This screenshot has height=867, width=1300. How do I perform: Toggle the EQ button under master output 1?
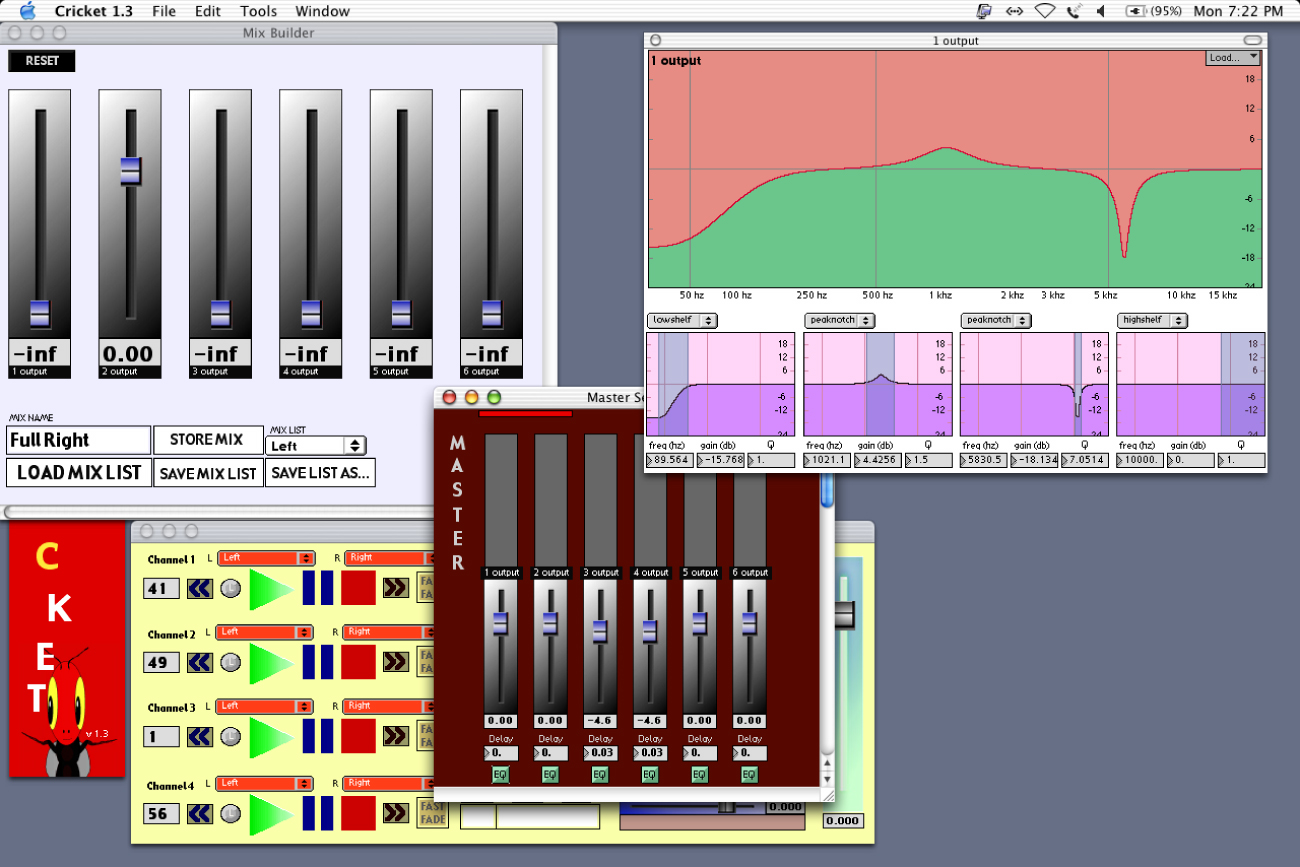tap(500, 774)
